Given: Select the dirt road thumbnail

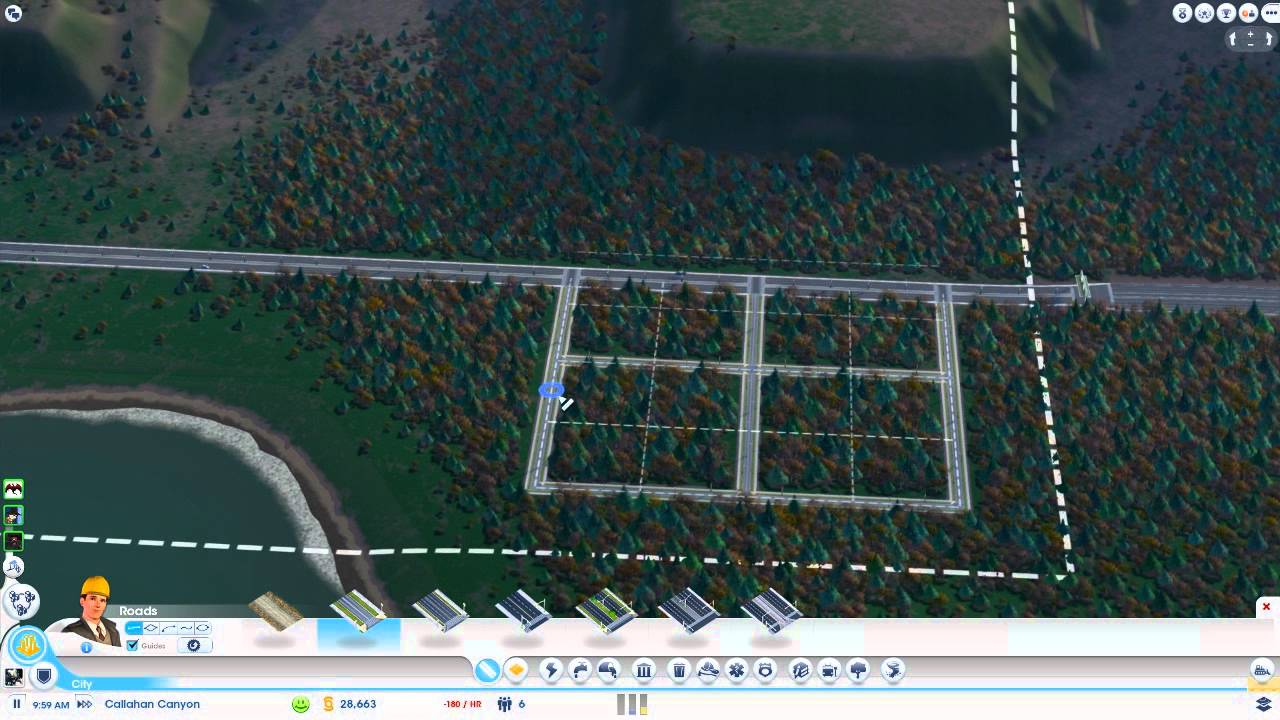Looking at the screenshot, I should 276,611.
